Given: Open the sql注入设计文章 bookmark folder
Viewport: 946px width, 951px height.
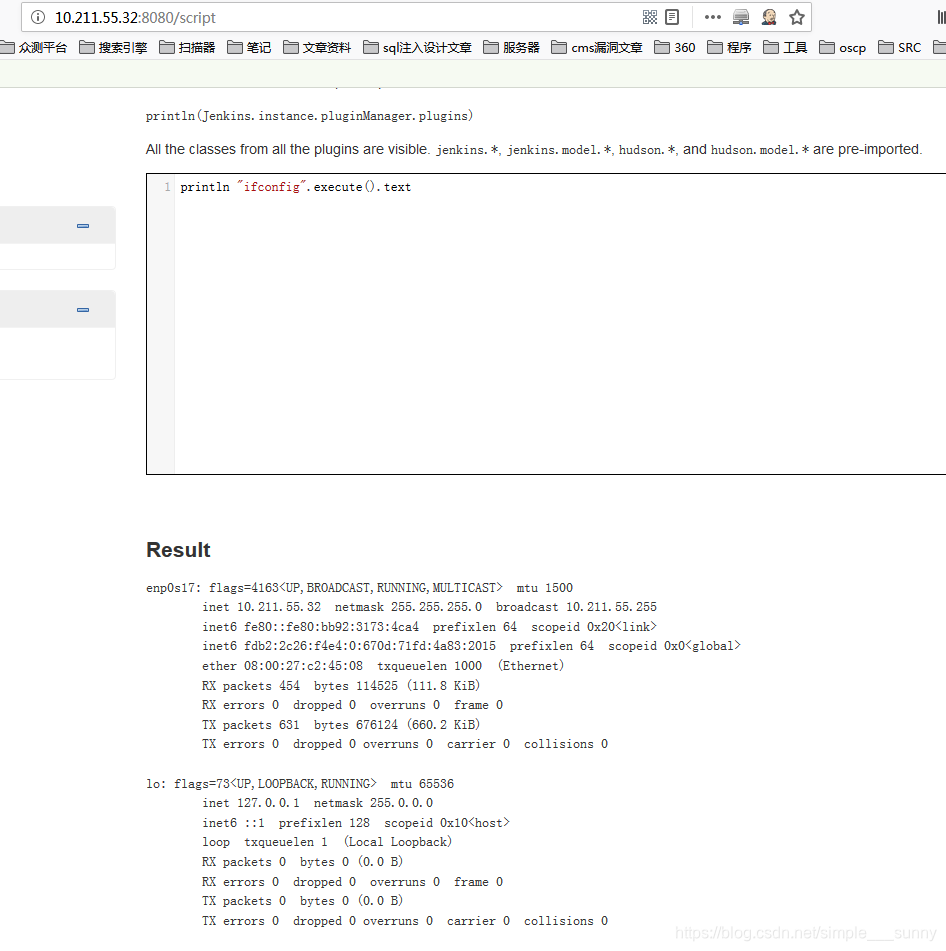Looking at the screenshot, I should [417, 47].
